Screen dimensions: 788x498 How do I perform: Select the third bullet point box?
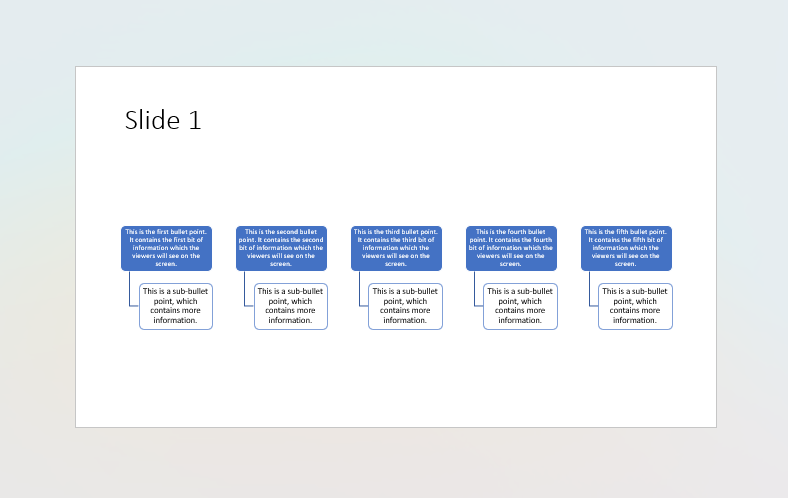click(397, 248)
